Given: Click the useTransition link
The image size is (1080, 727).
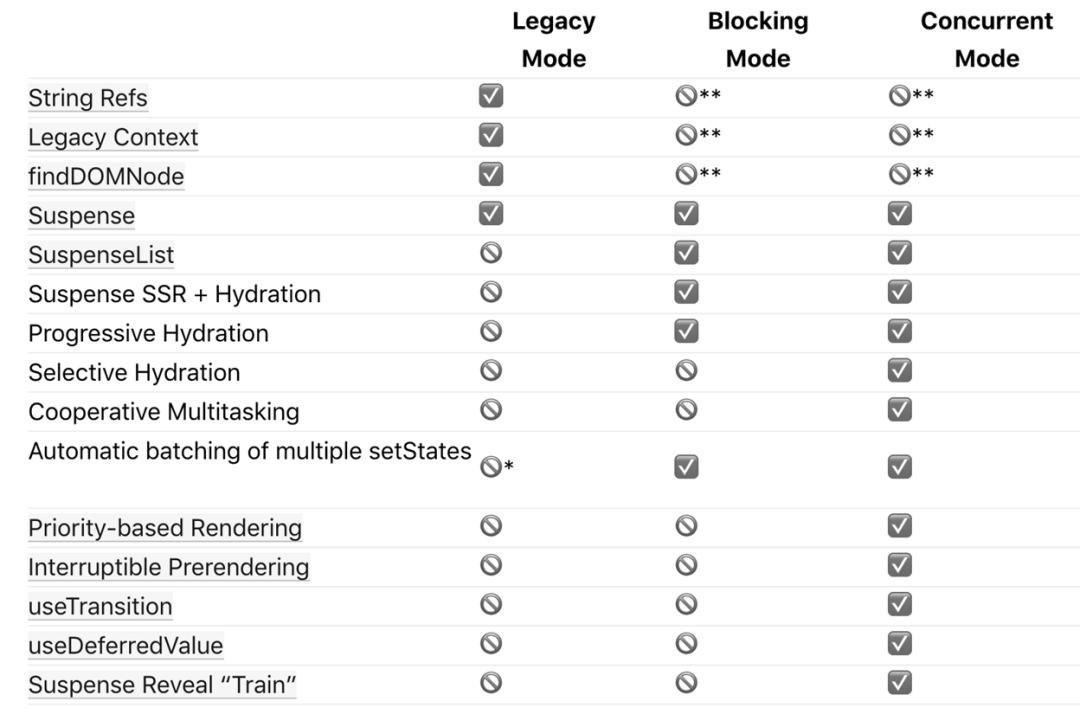Looking at the screenshot, I should click(100, 607).
